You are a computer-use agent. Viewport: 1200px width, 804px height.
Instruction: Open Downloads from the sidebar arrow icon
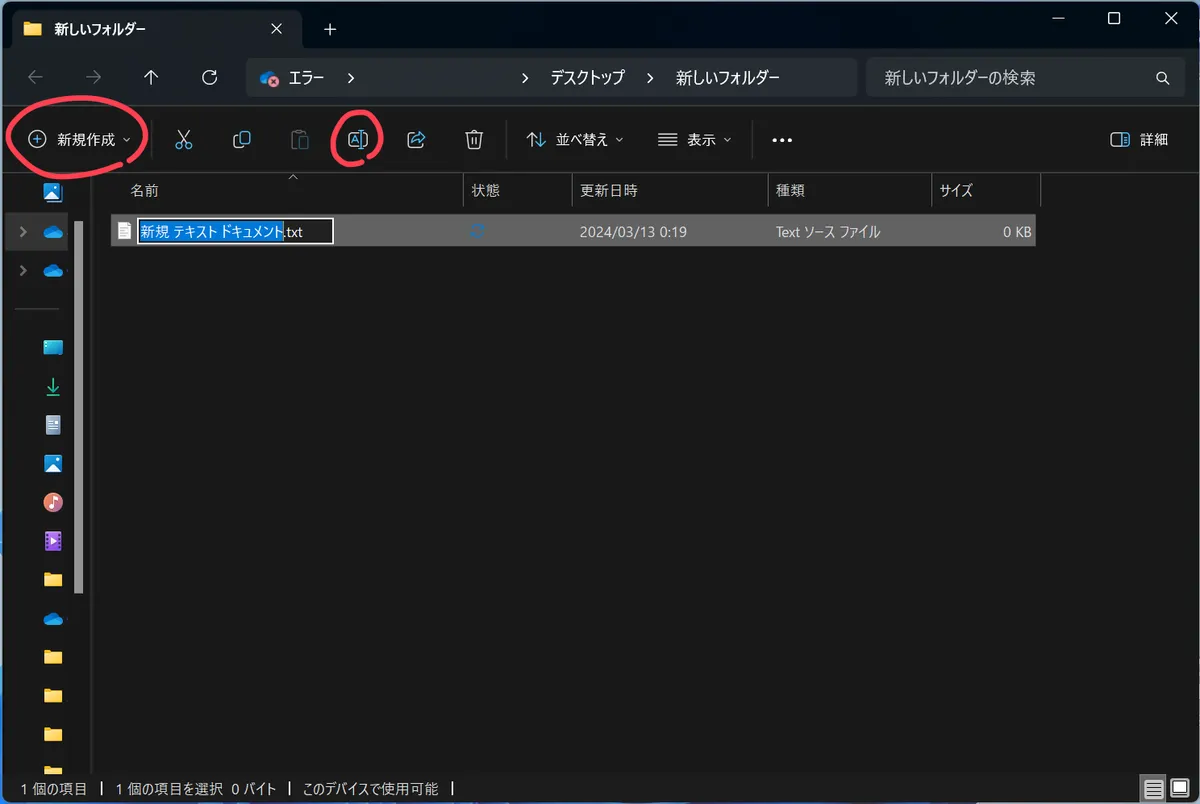tap(53, 386)
